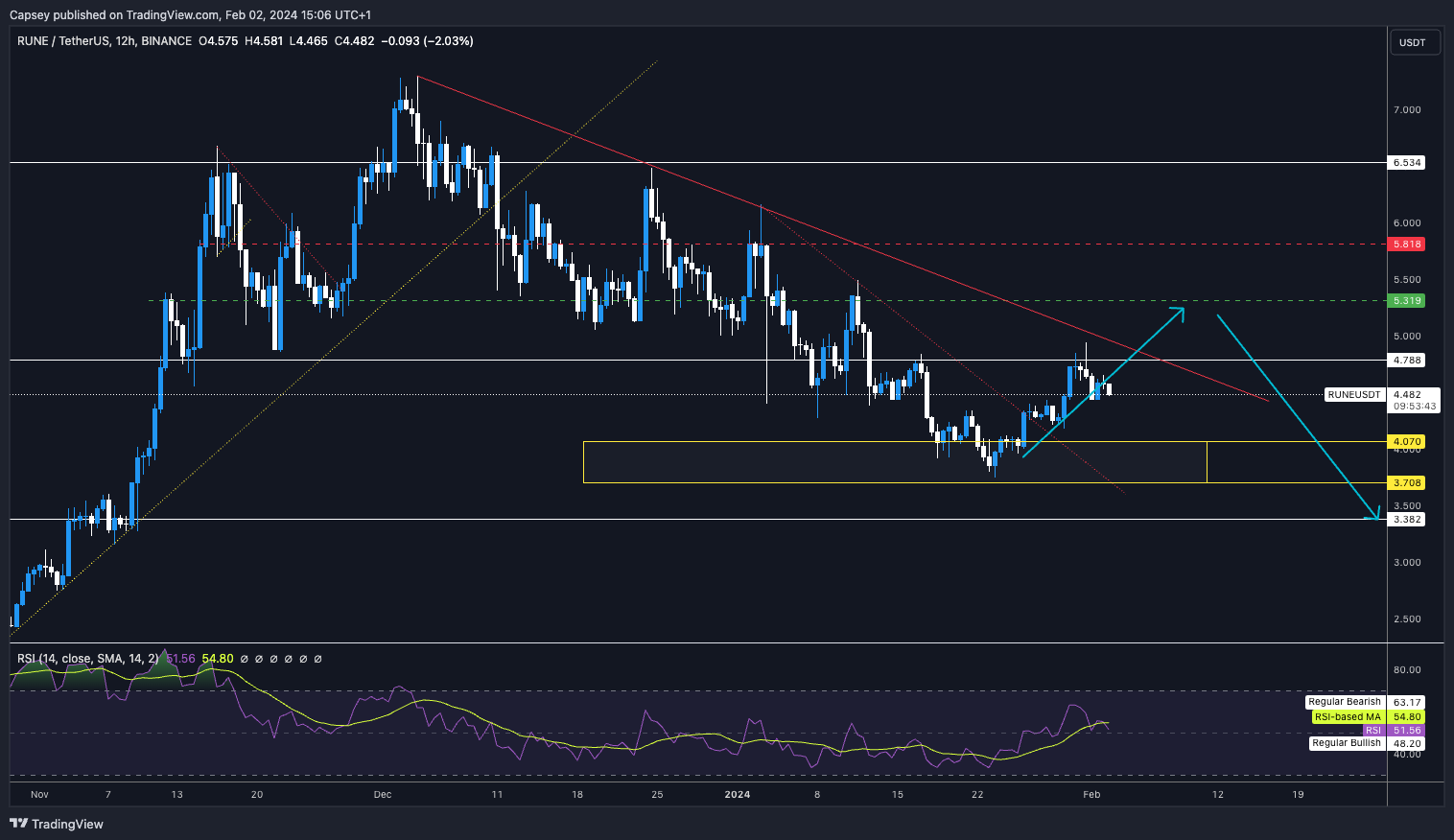Select the 3.382 price level label
The height and width of the screenshot is (840, 1454).
[x=1407, y=519]
